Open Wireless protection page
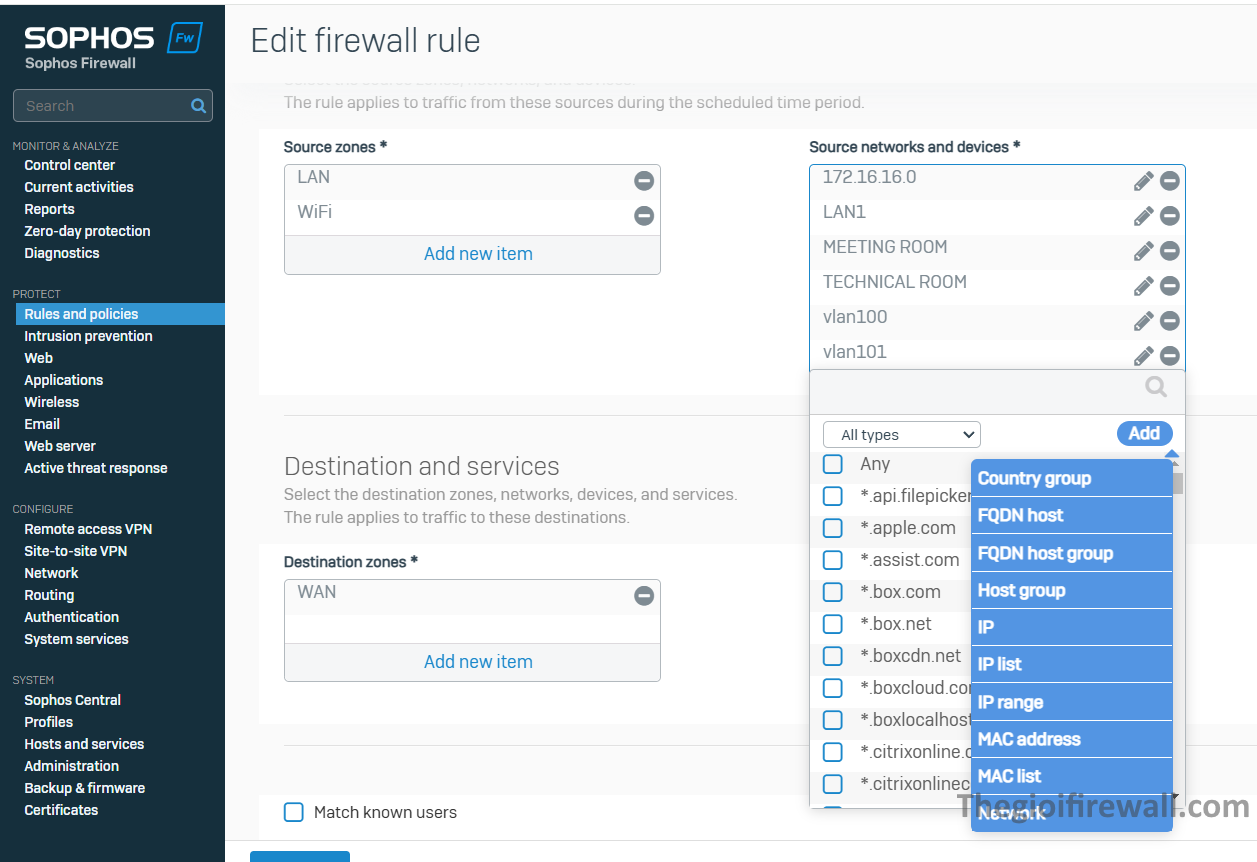 (x=52, y=402)
